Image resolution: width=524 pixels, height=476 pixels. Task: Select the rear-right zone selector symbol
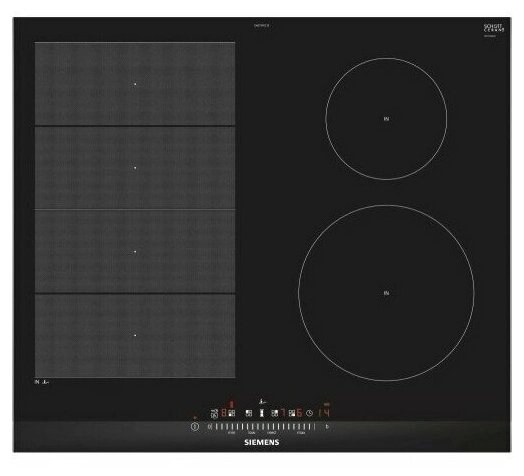pyautogui.click(x=275, y=413)
